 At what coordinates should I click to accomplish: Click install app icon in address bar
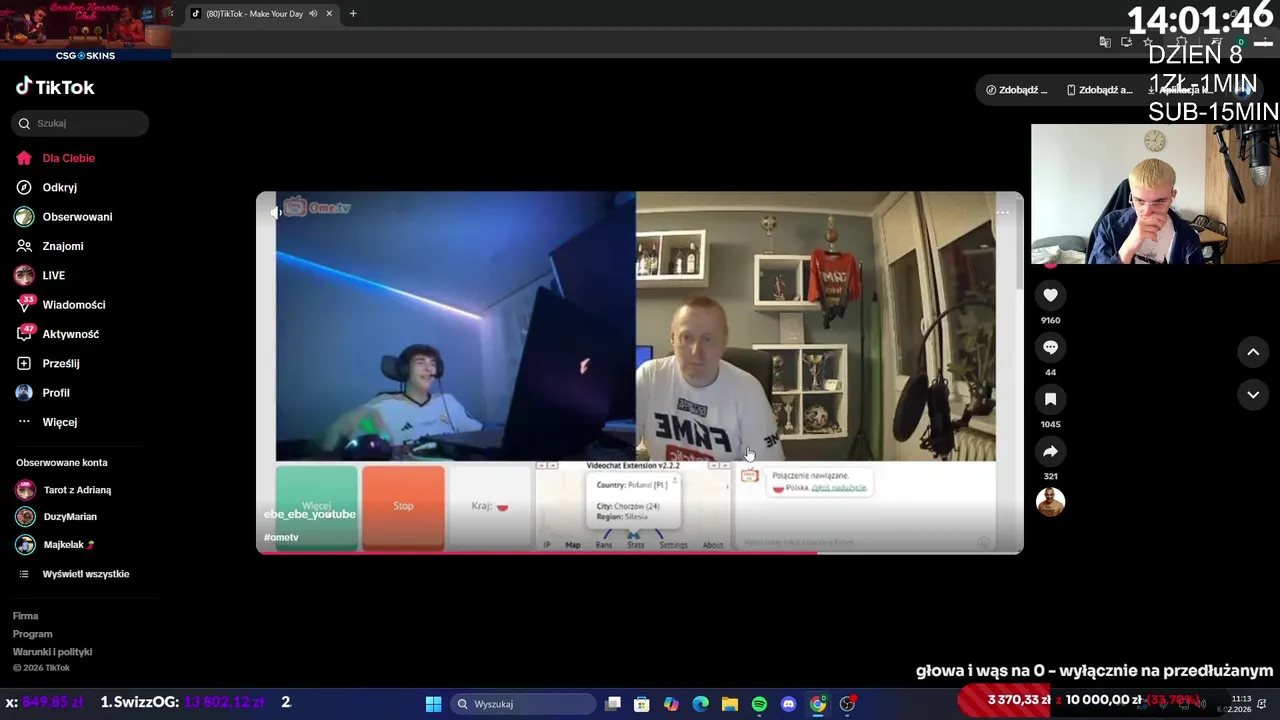1127,42
